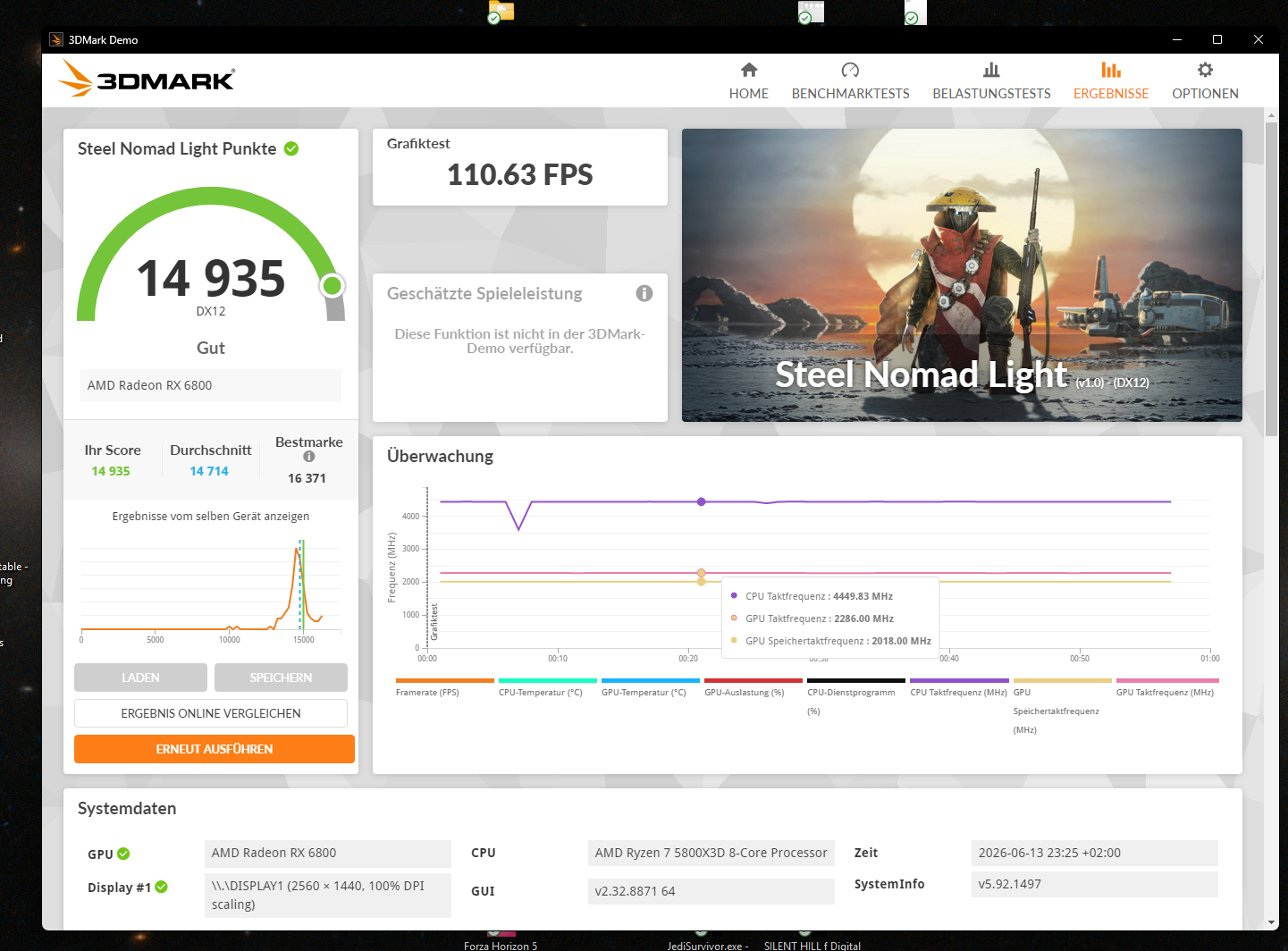The image size is (1288, 951).
Task: Click the AMD Radeon RX 6800 field under score
Action: coord(211,385)
